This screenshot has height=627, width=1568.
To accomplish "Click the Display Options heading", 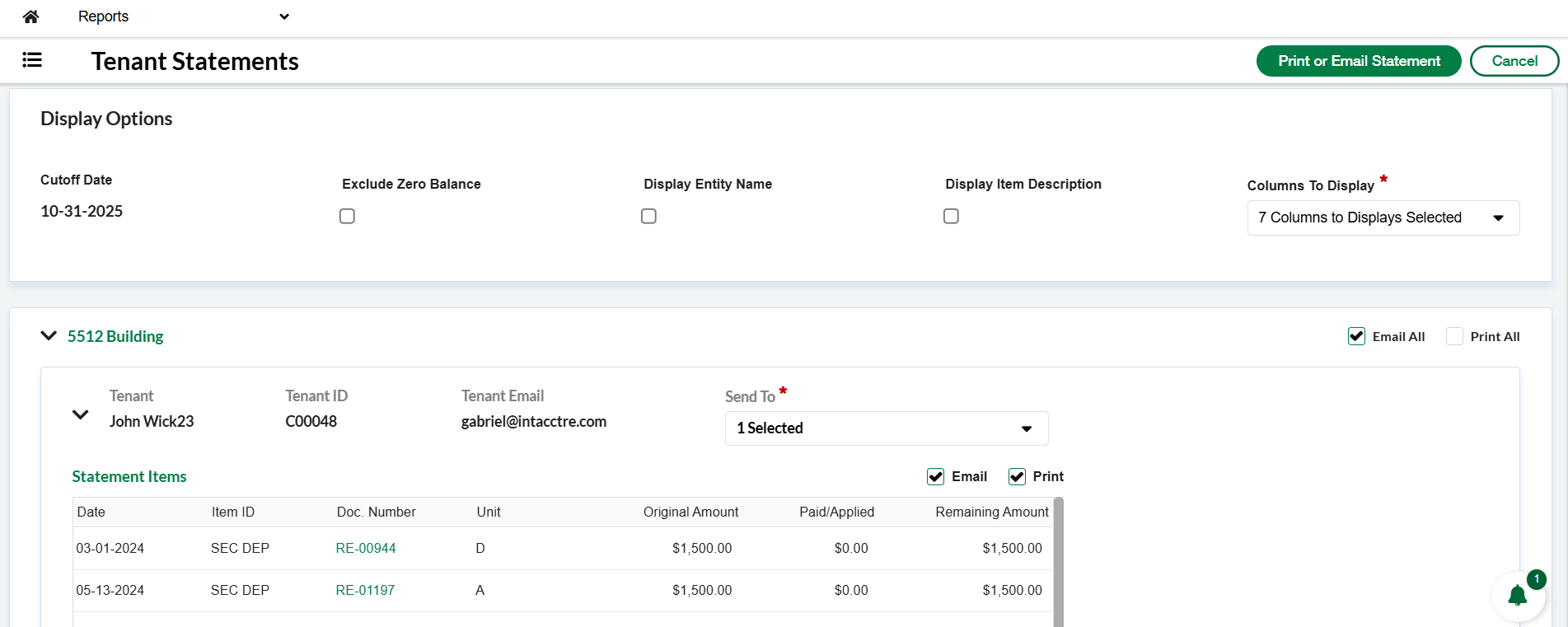I will [x=106, y=119].
